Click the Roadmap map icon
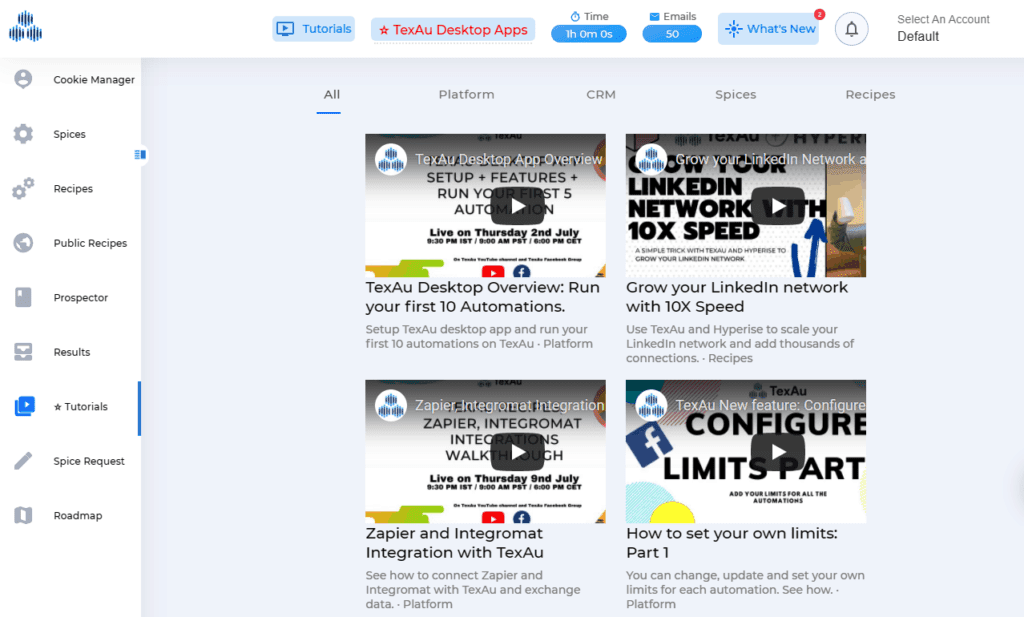Image resolution: width=1024 pixels, height=617 pixels. pos(23,515)
